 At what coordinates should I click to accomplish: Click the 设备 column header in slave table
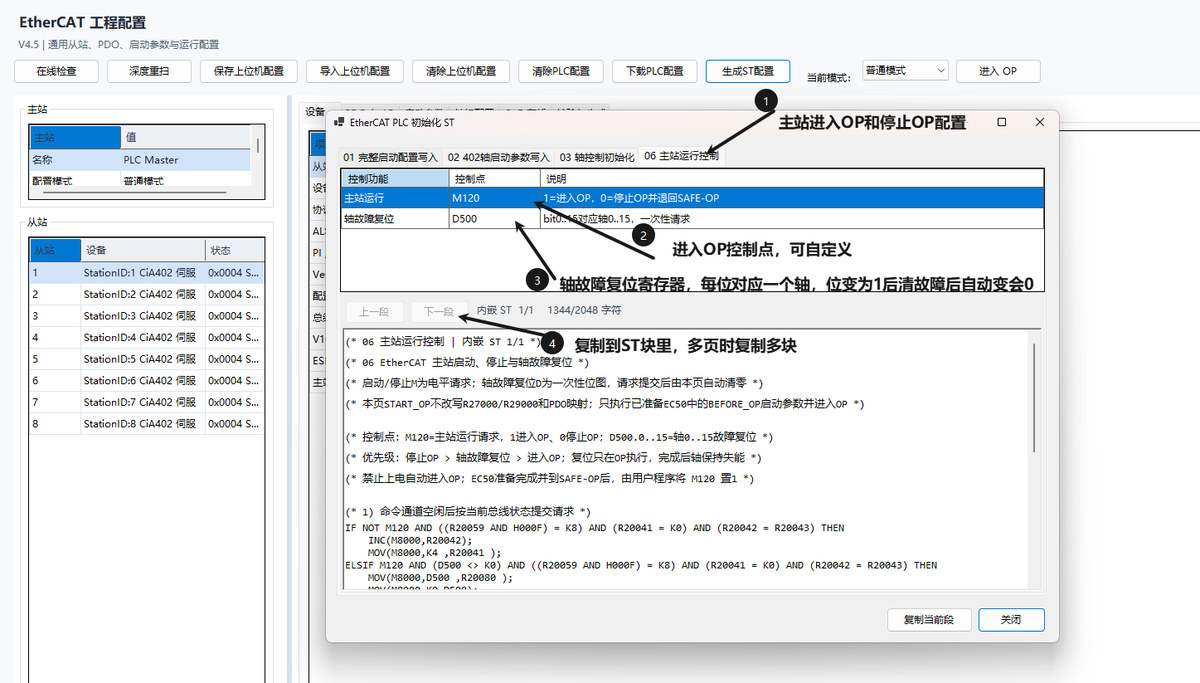(x=142, y=250)
